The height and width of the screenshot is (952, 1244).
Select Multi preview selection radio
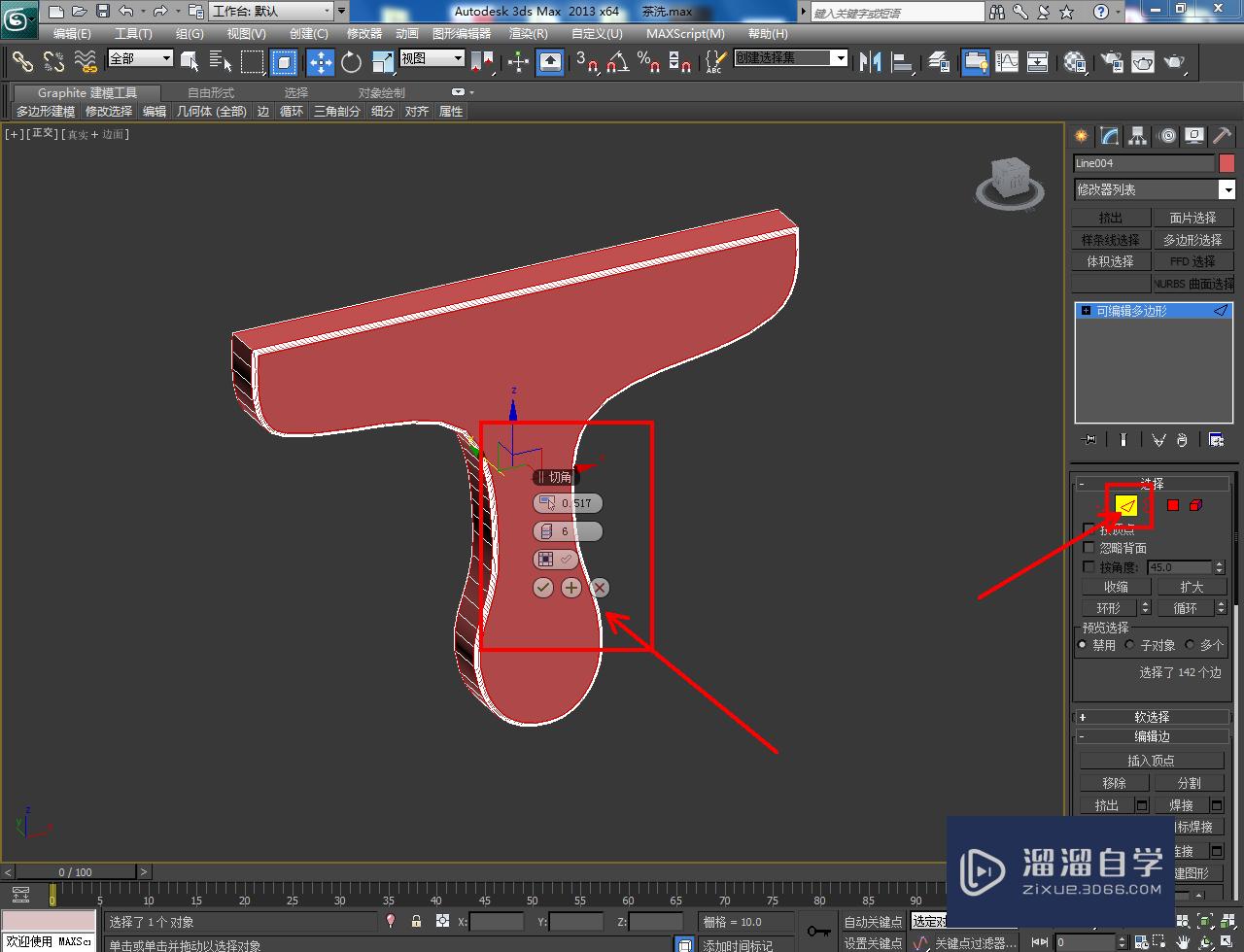point(1190,645)
